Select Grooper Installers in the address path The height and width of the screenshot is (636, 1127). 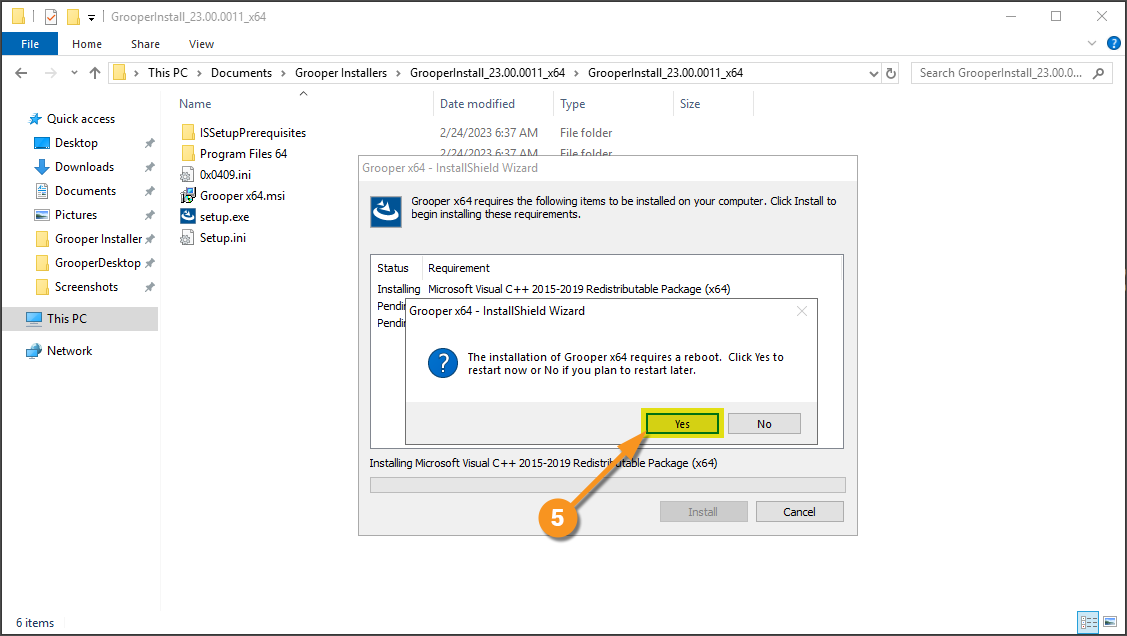coord(341,73)
